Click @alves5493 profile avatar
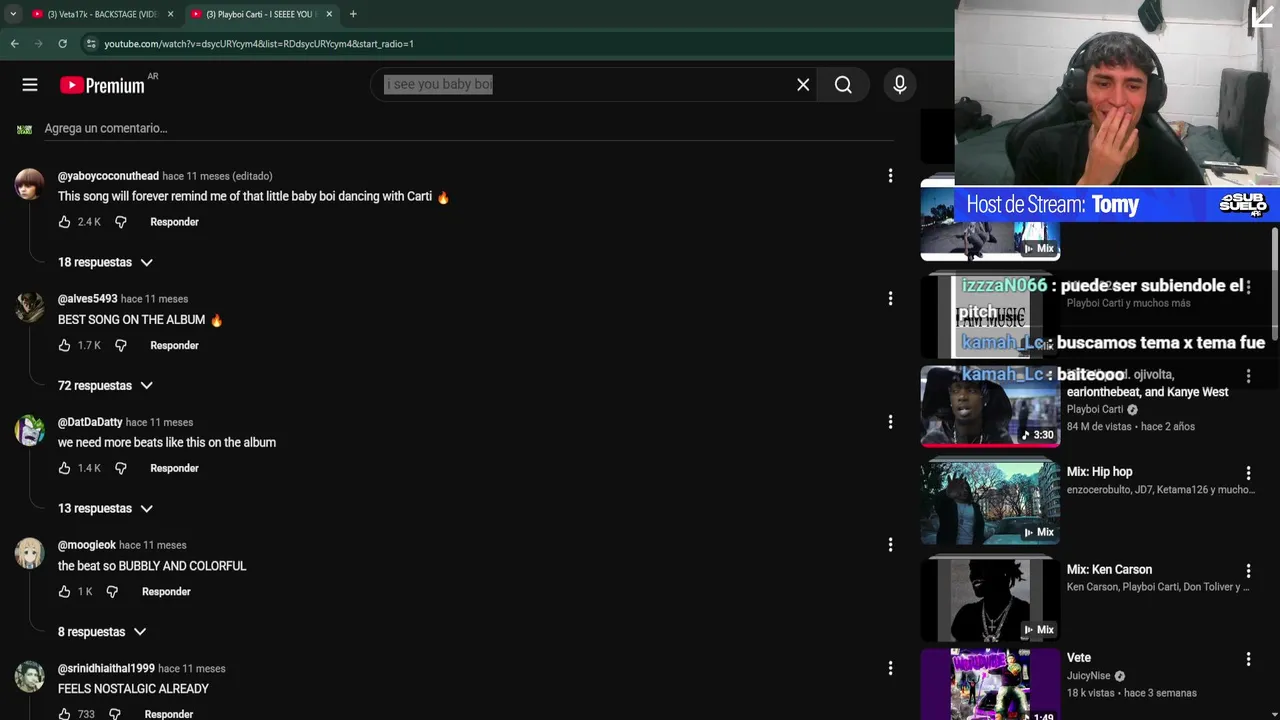This screenshot has height=720, width=1280. [30, 308]
